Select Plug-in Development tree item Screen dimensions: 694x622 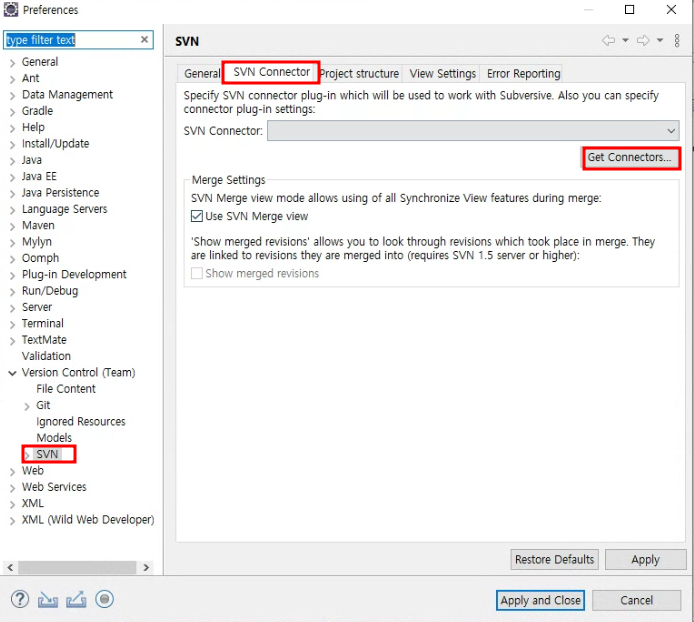point(74,275)
